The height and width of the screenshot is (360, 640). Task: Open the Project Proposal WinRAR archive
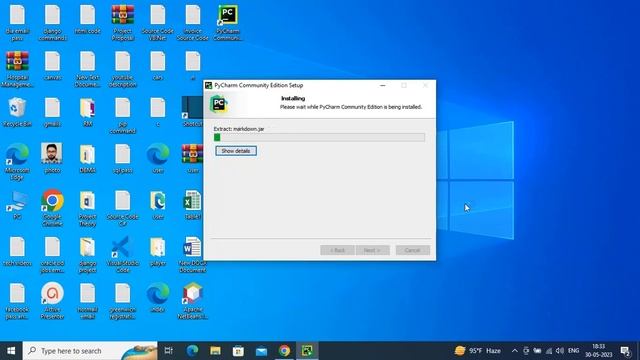(x=122, y=22)
